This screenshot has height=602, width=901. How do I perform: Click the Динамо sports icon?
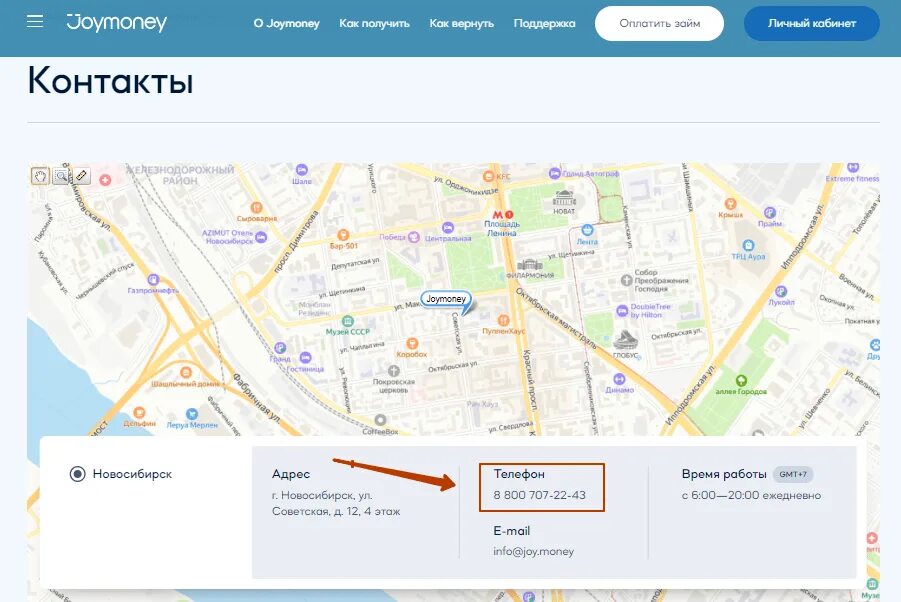click(x=619, y=379)
